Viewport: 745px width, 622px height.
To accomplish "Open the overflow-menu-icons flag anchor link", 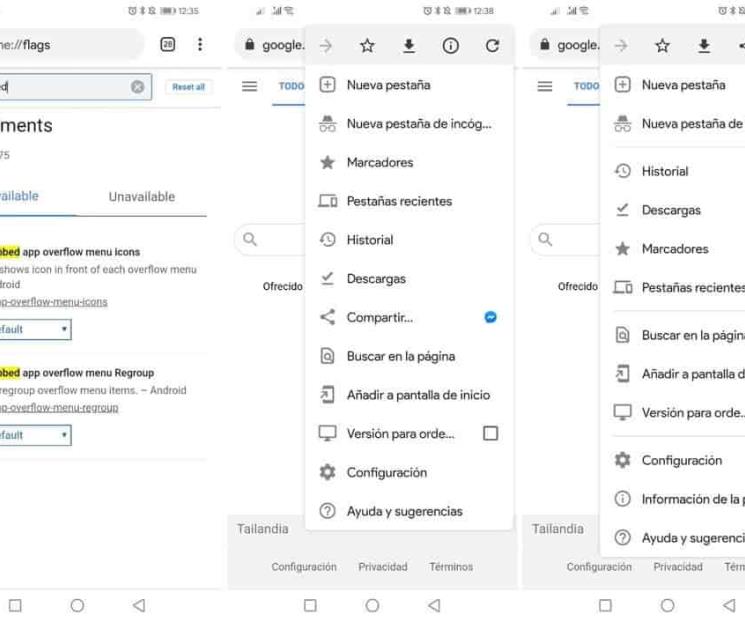I will [54, 302].
